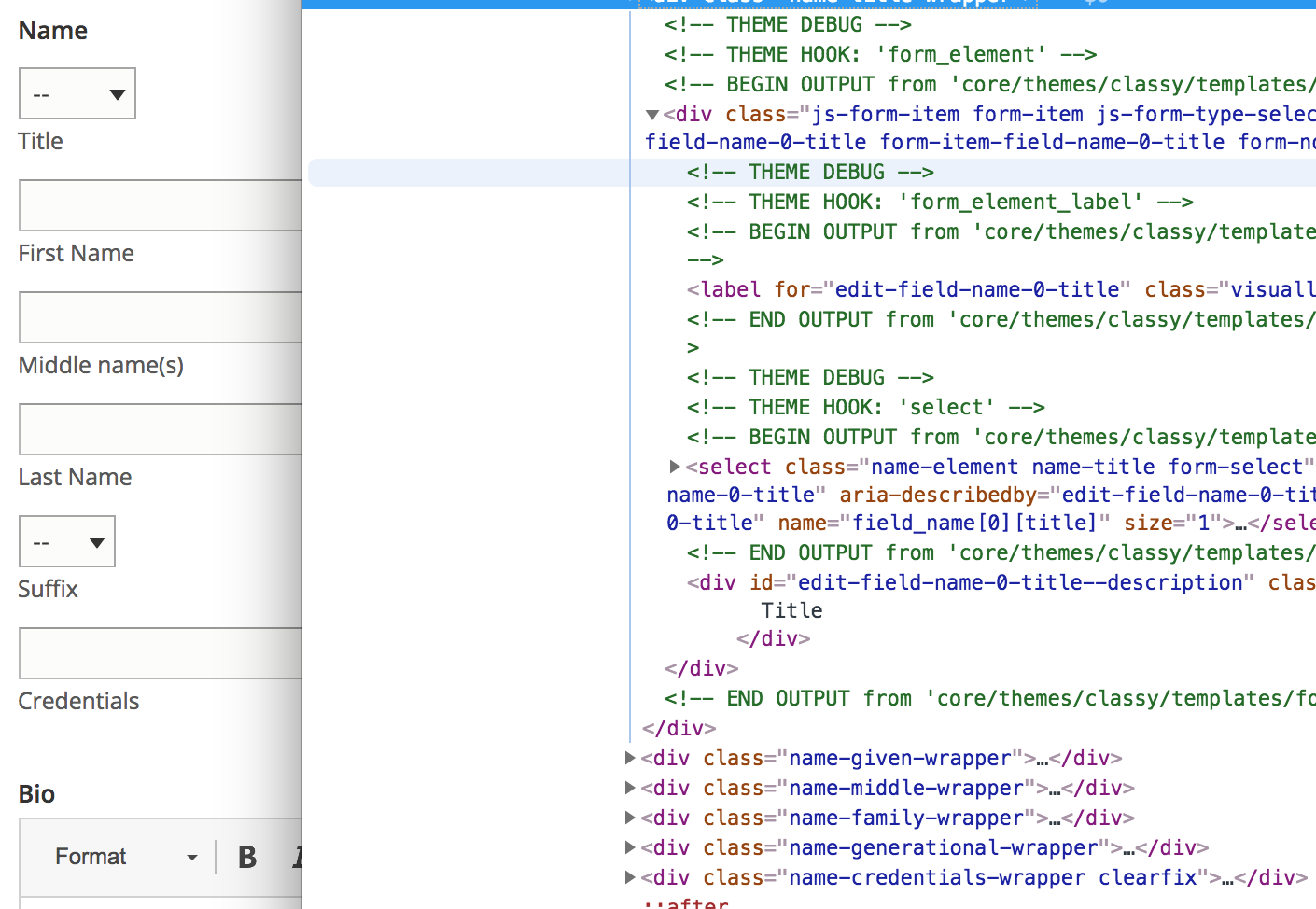Expand the name-credentials-wrapper clearfix div
The width and height of the screenshot is (1316, 909).
(630, 877)
